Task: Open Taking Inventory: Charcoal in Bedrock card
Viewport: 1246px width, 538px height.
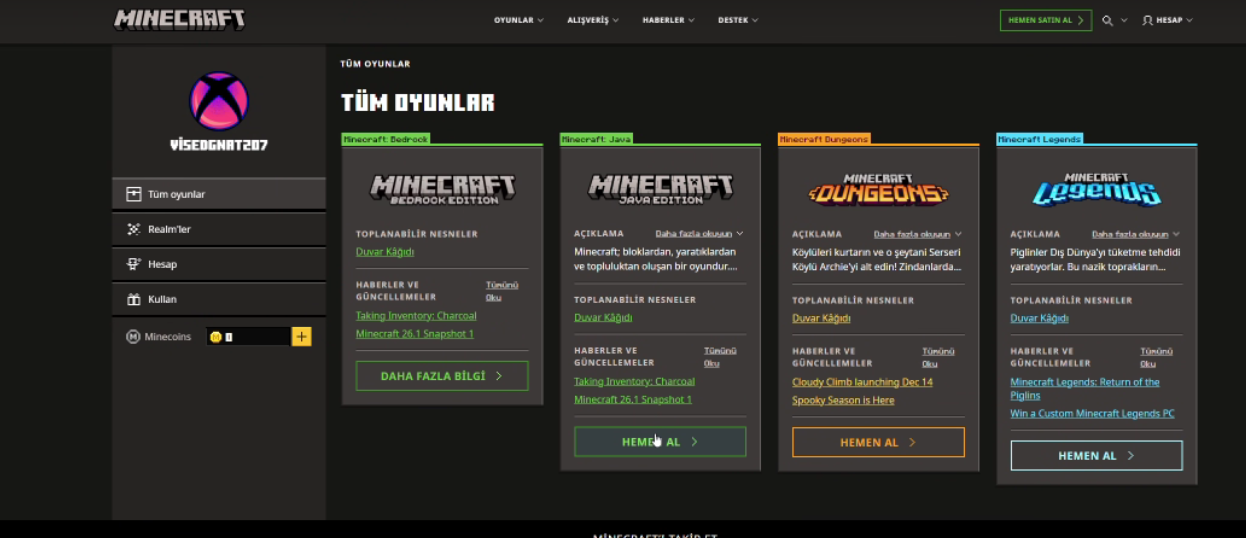Action: [416, 316]
